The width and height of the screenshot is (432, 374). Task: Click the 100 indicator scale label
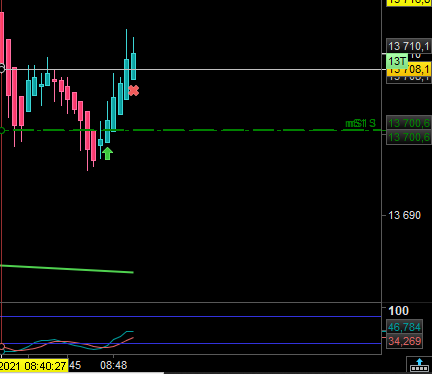point(399,311)
